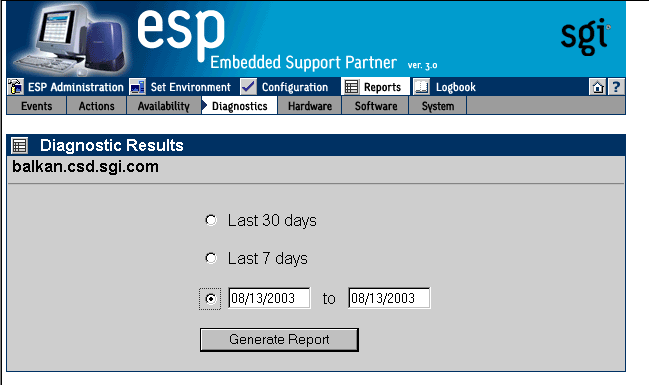Switch to the System tab
Screen dimensions: 649x385
tap(437, 106)
